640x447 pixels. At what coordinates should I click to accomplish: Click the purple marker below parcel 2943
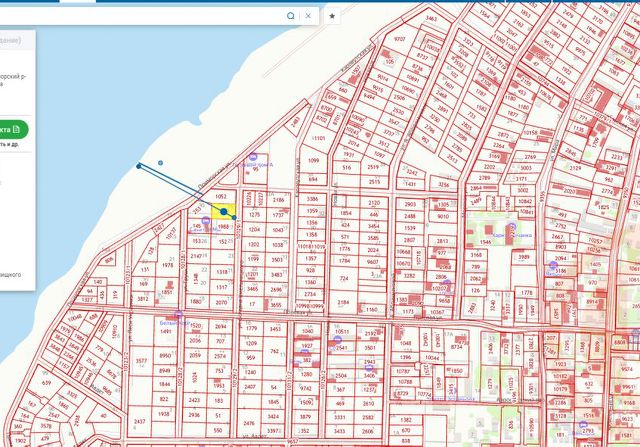click(369, 368)
